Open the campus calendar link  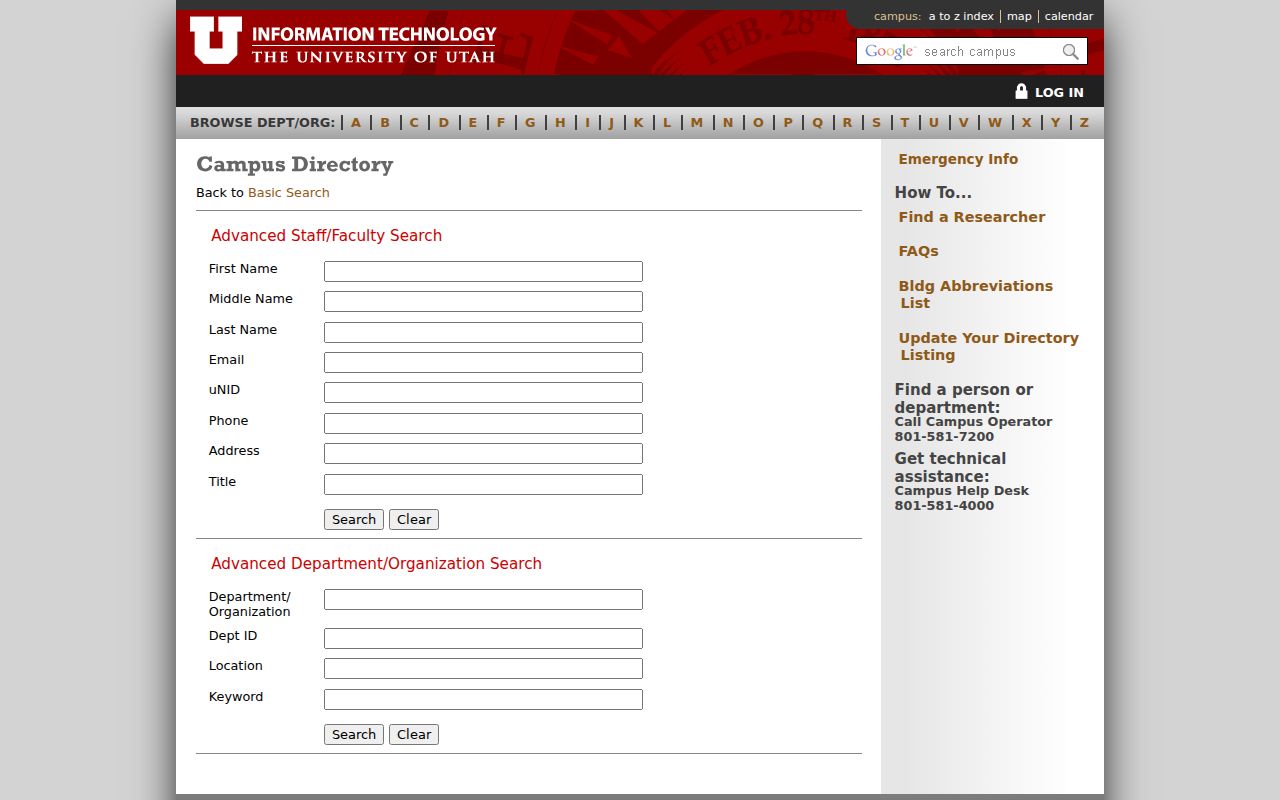(x=1069, y=16)
